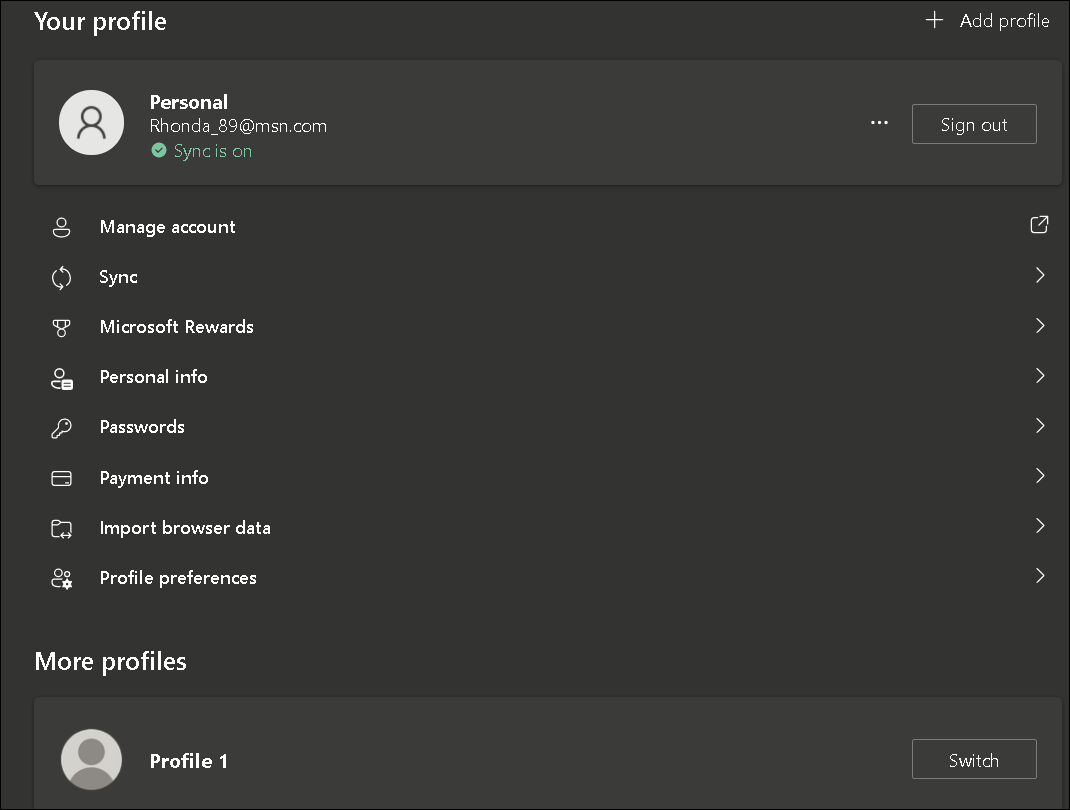The width and height of the screenshot is (1070, 810).
Task: Sign out of the Personal profile
Action: (973, 123)
